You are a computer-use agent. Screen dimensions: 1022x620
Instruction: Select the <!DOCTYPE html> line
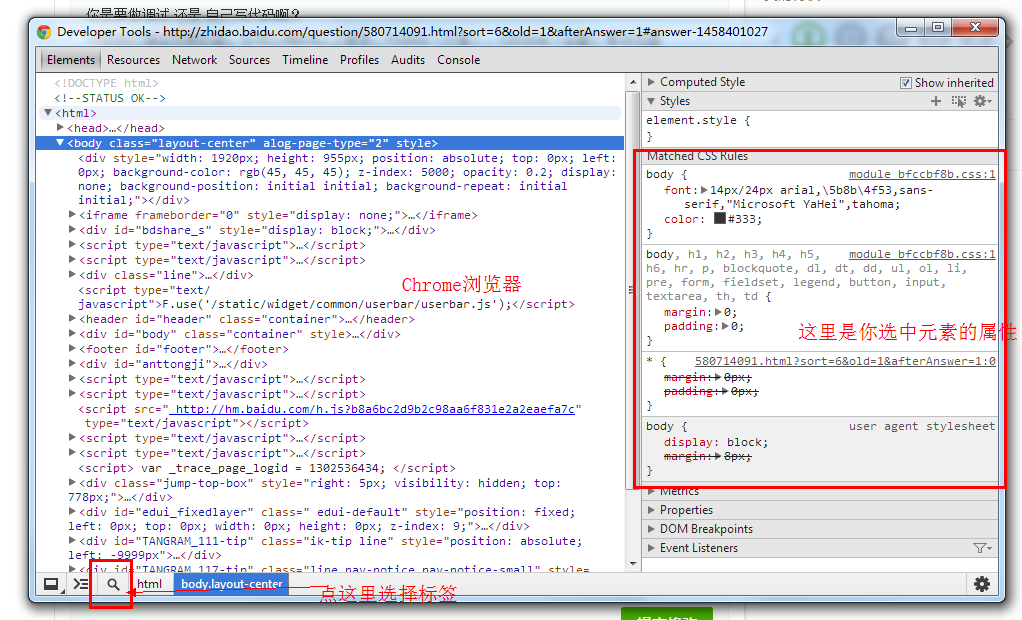coord(106,83)
